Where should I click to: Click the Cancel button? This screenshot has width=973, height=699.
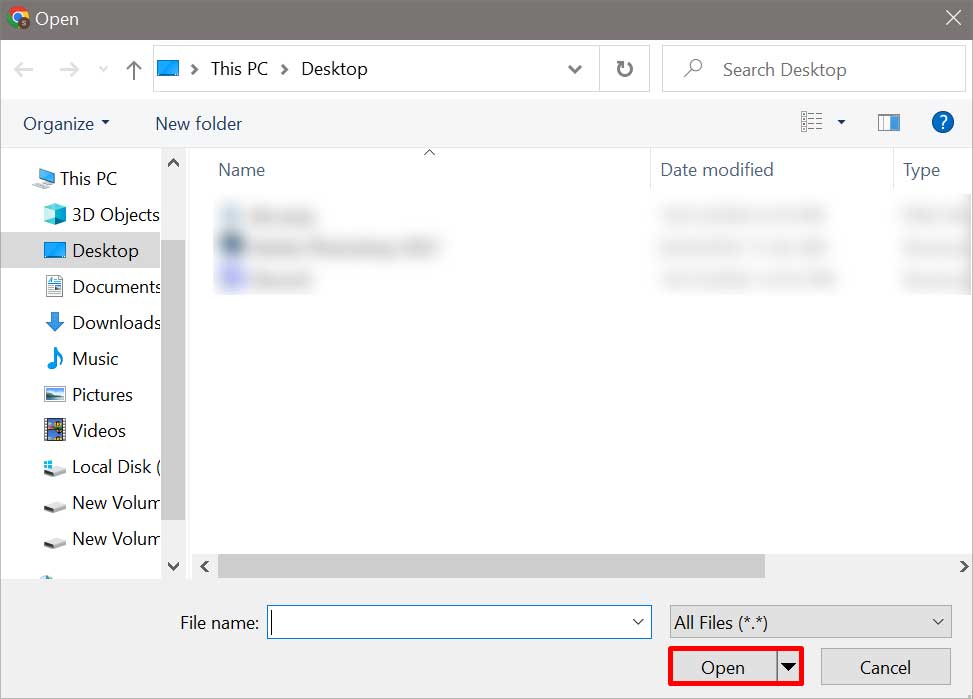click(886, 667)
